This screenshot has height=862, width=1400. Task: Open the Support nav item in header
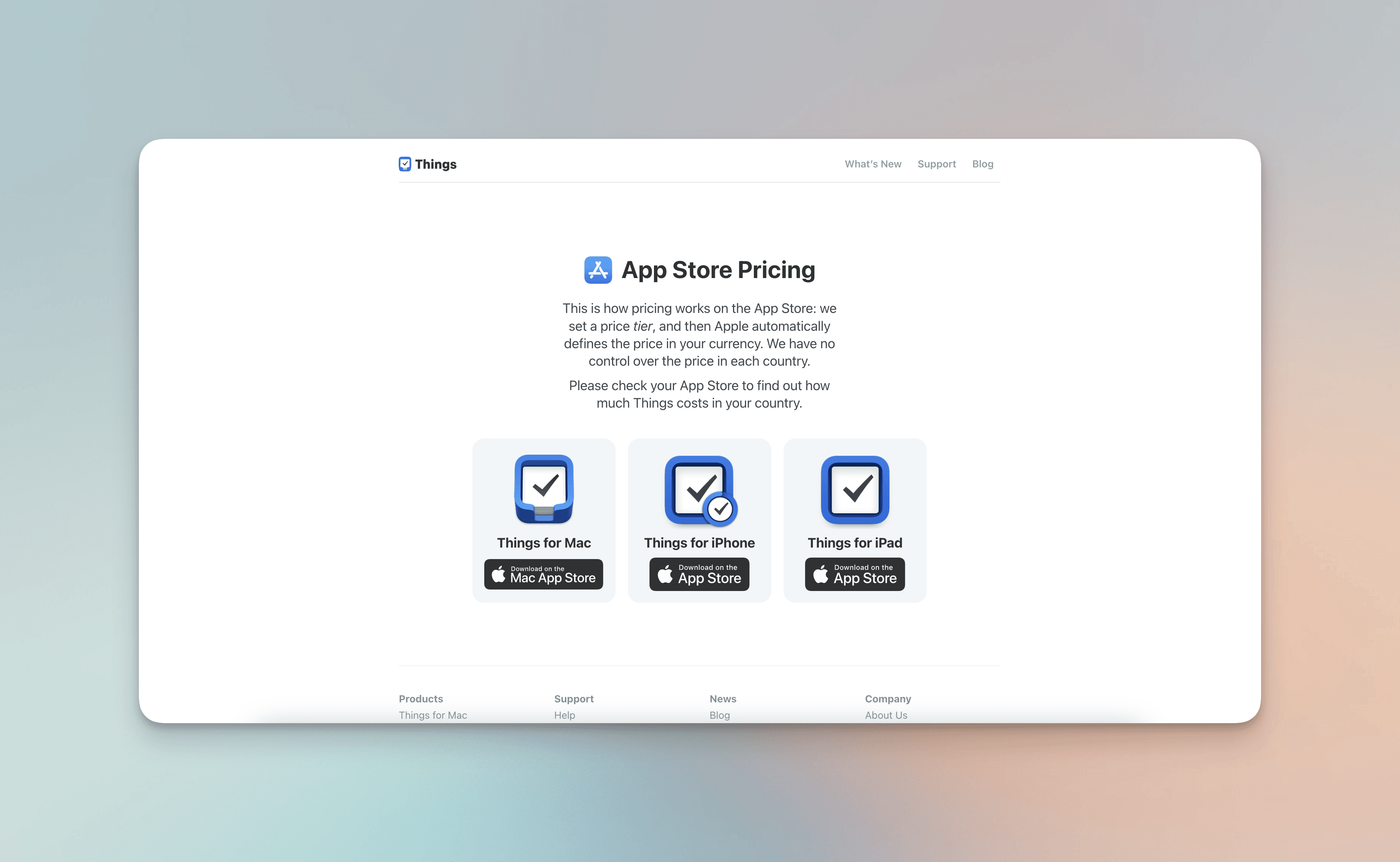(x=937, y=164)
